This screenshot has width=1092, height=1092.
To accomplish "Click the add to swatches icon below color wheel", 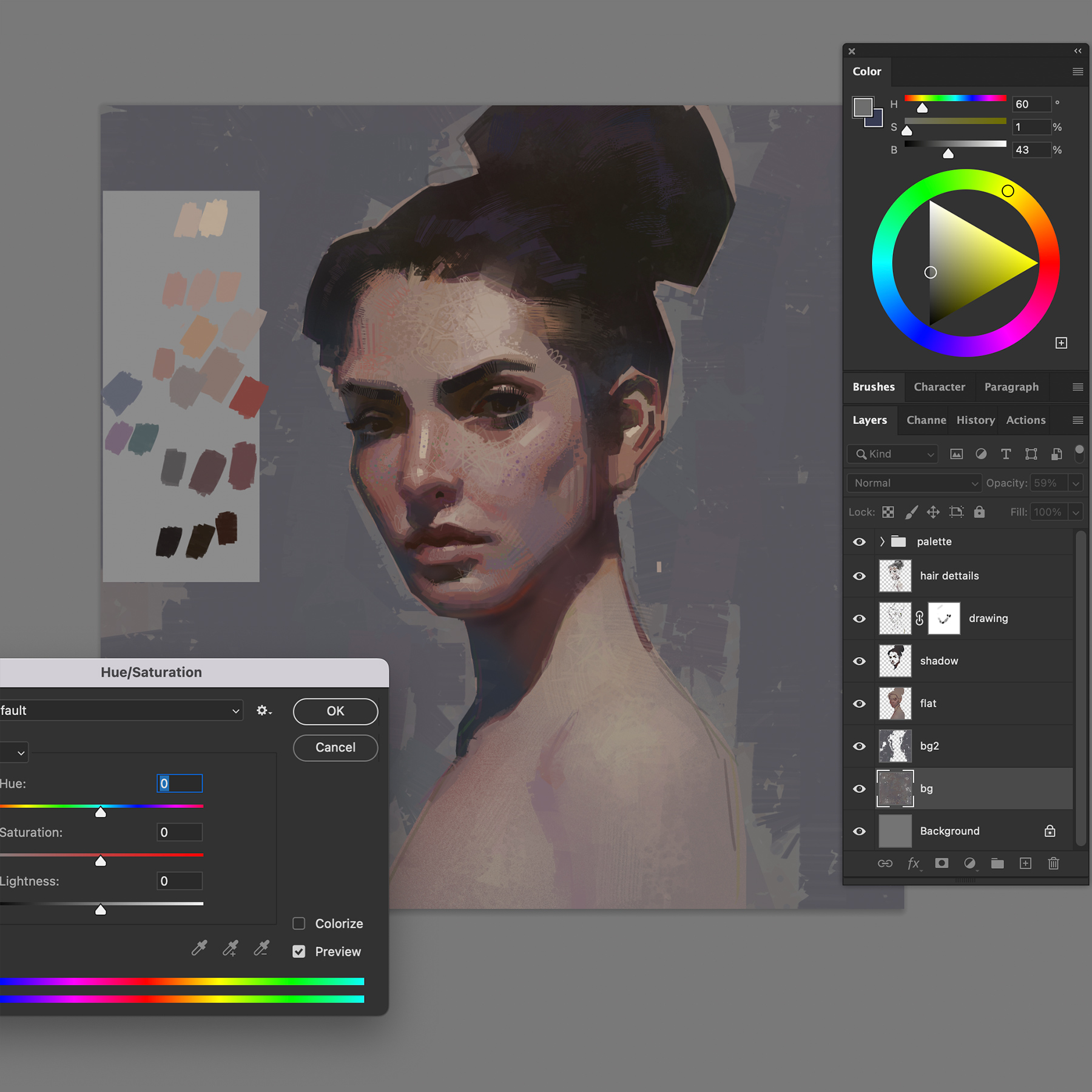I will [x=1061, y=343].
